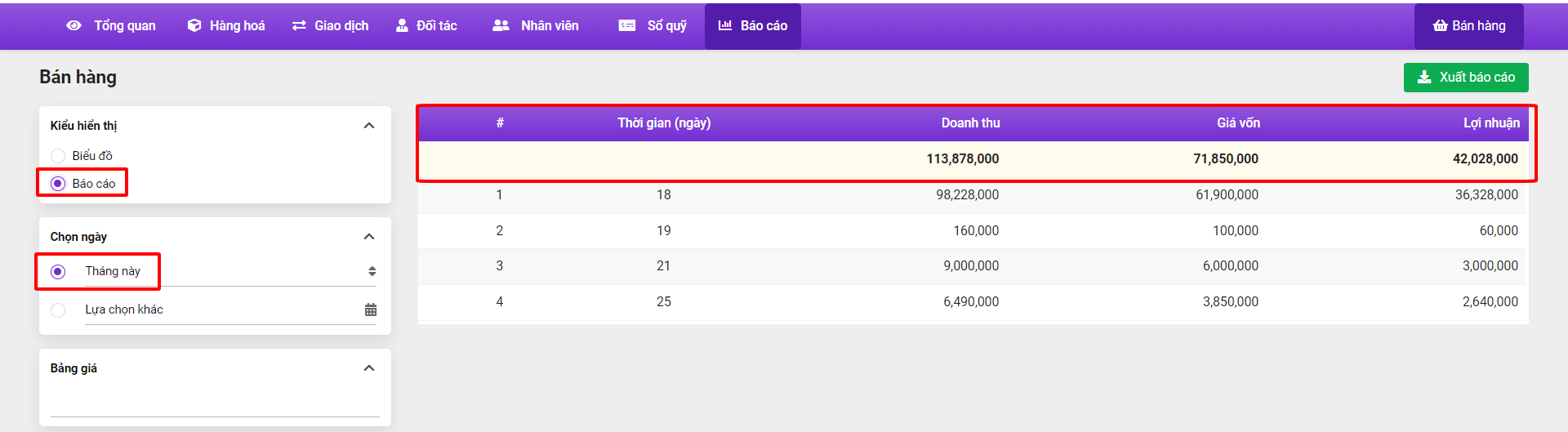Click the Bán hàng button in top bar
The height and width of the screenshot is (432, 1568).
(1469, 26)
